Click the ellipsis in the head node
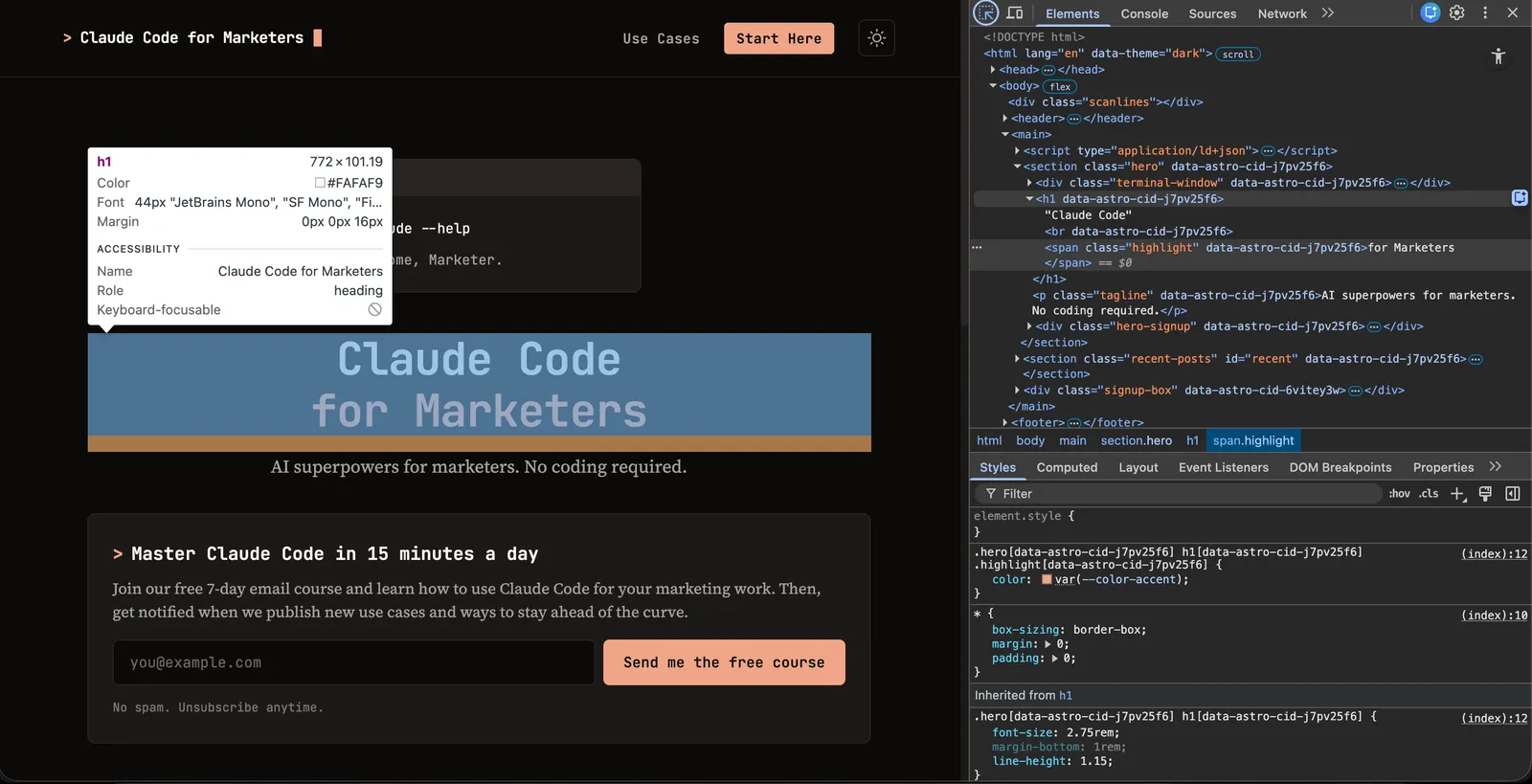This screenshot has height=784, width=1532. coord(1048,70)
